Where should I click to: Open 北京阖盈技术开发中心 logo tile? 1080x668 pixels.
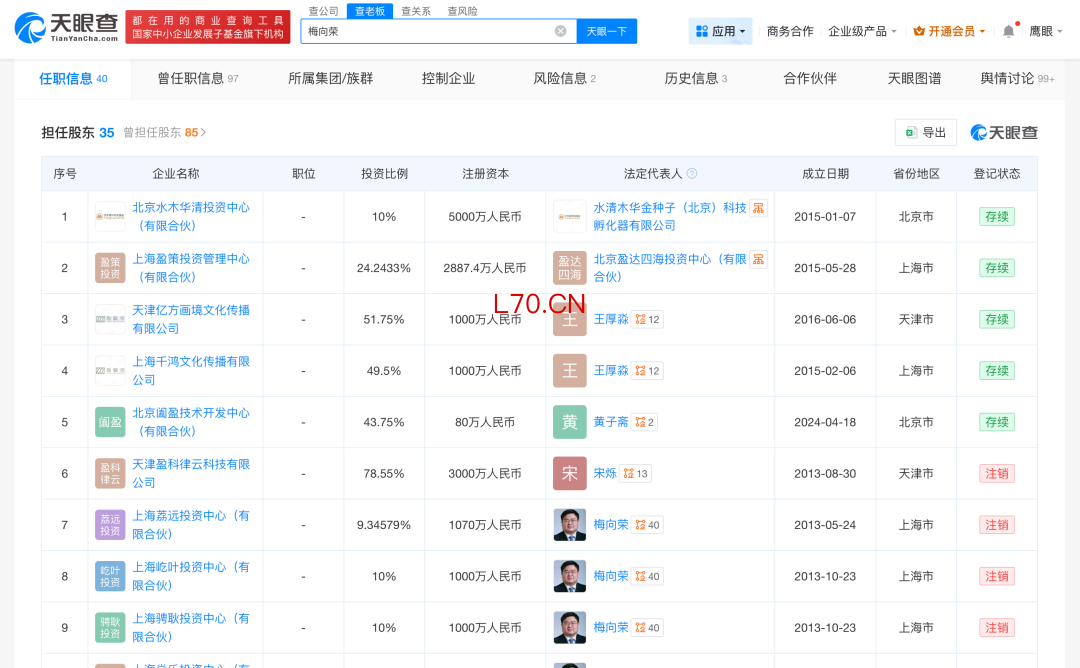coord(110,422)
